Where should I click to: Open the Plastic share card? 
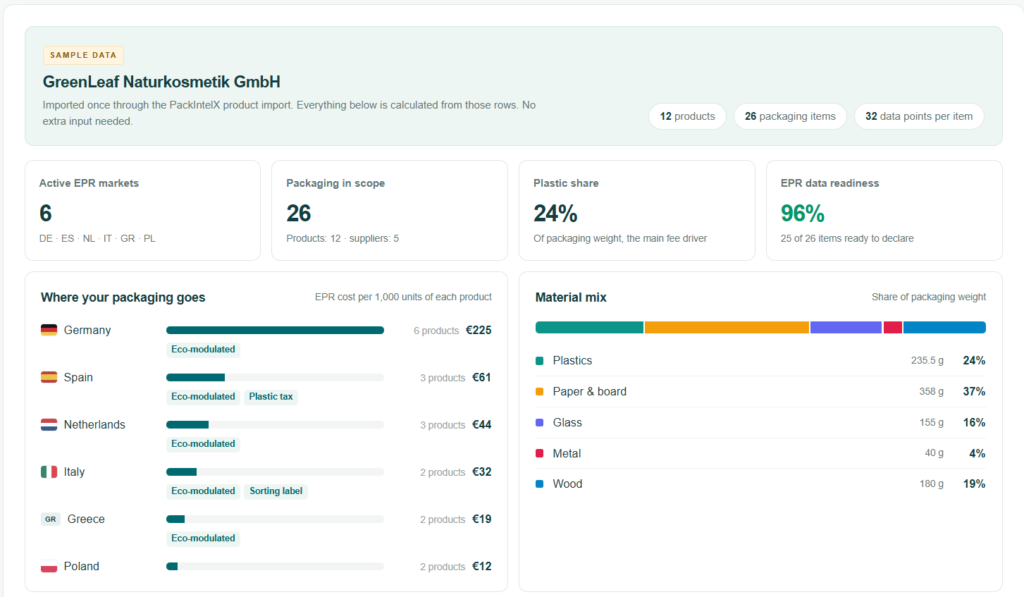click(x=637, y=210)
